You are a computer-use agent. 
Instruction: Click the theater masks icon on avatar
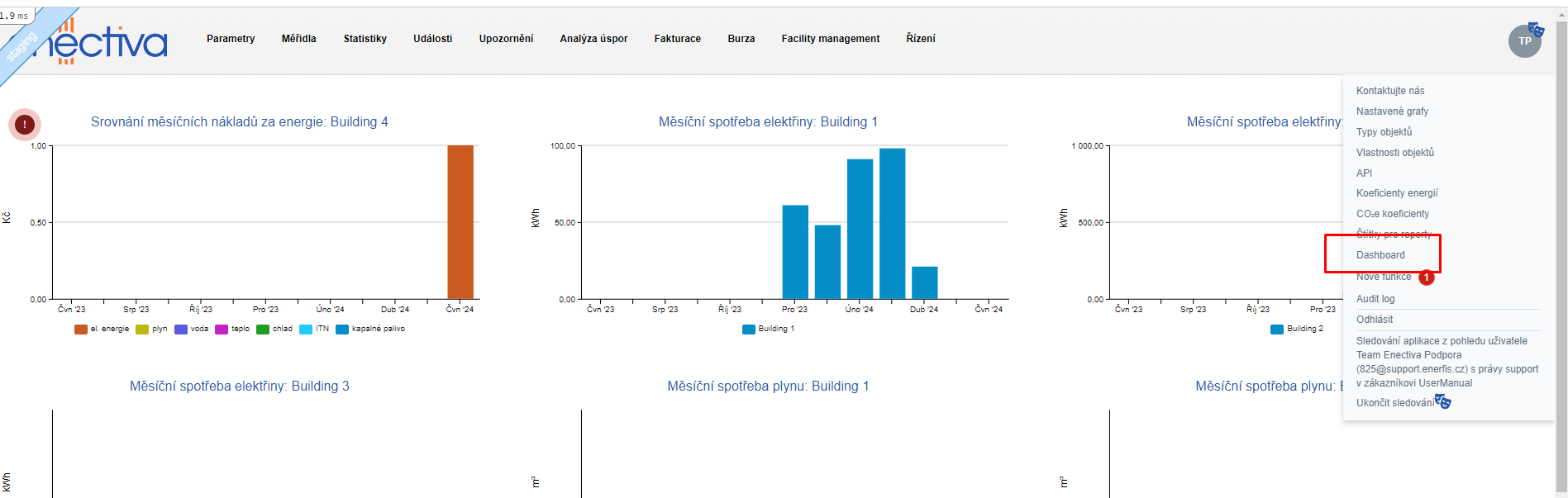click(x=1536, y=29)
